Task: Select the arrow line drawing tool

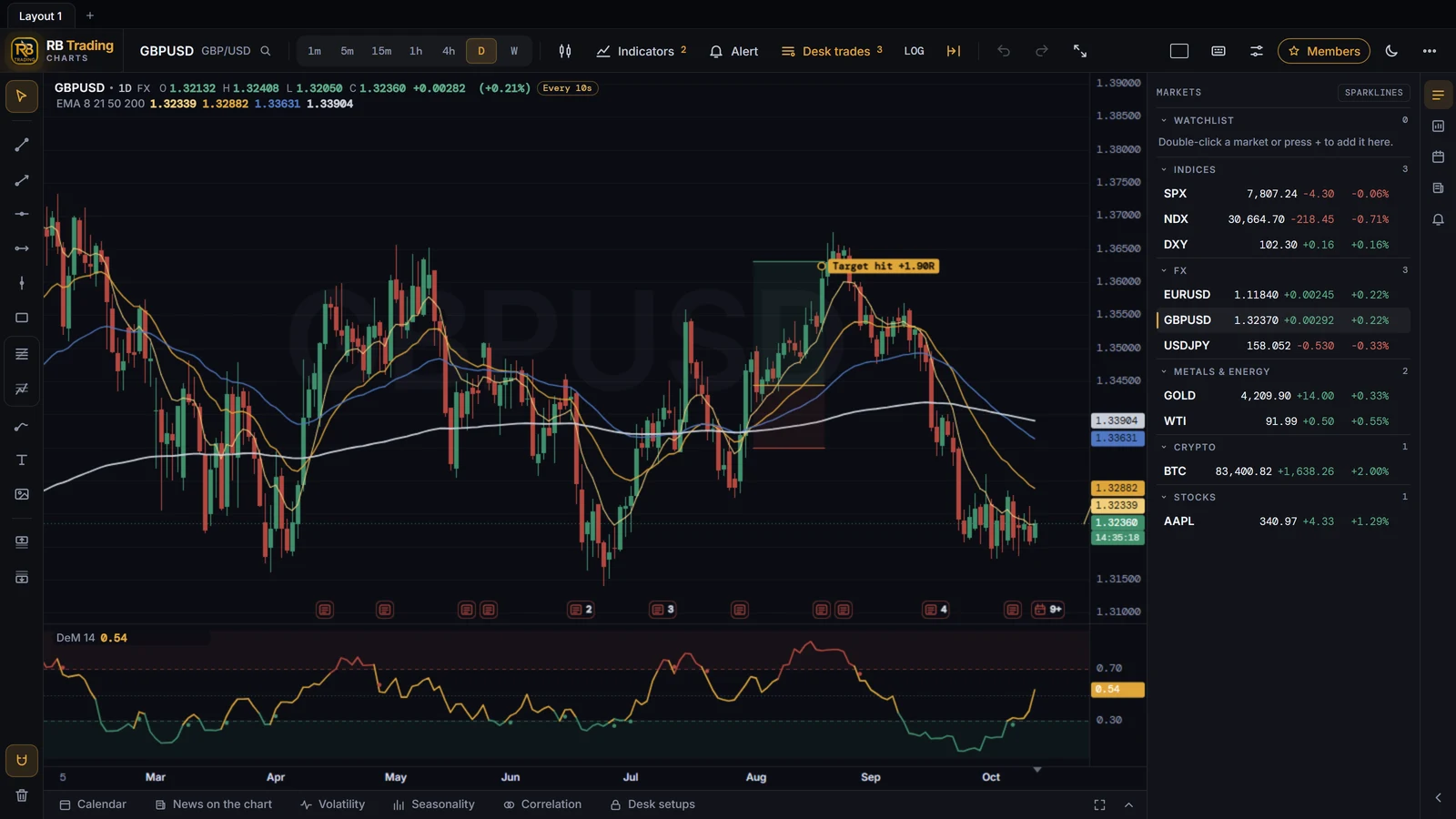Action: 22,180
